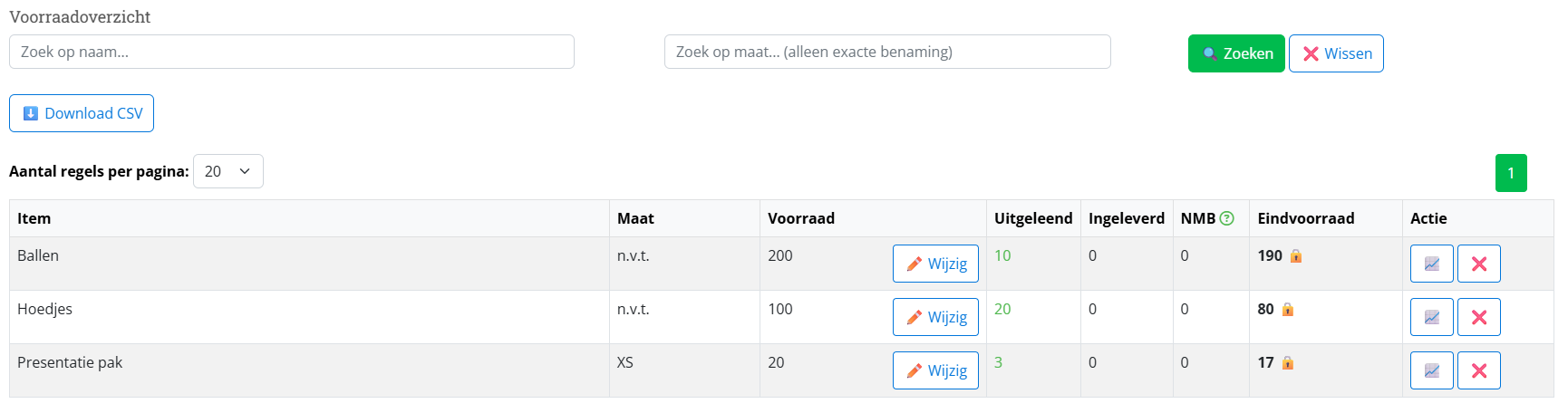Viewport: 1568px width, 413px height.
Task: Delete the Hoedjes row
Action: 1478,317
